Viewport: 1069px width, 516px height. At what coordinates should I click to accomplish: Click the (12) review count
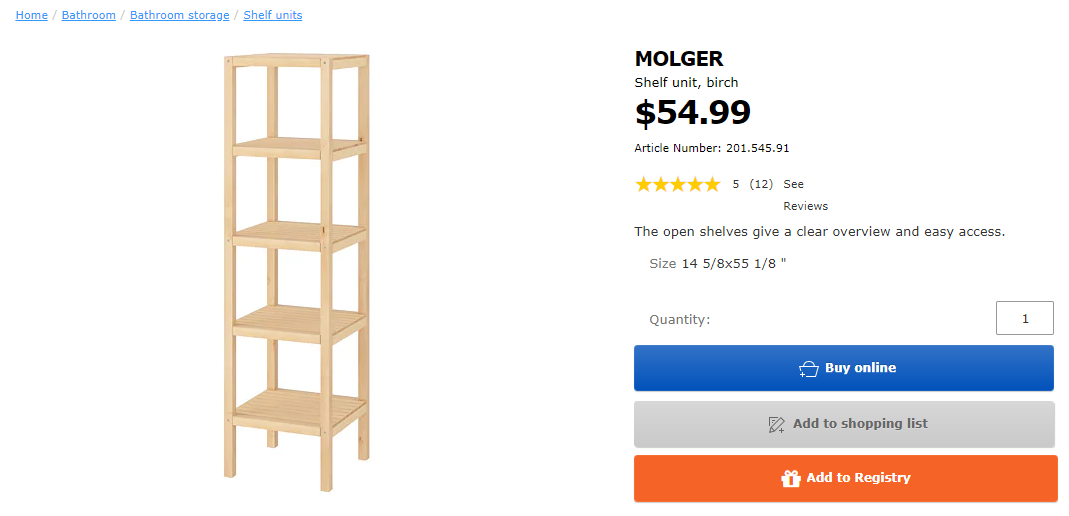761,184
